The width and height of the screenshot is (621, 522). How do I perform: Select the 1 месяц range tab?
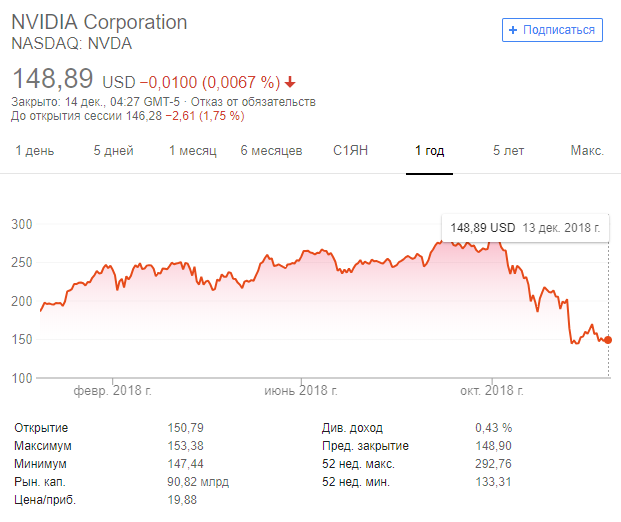pyautogui.click(x=192, y=151)
